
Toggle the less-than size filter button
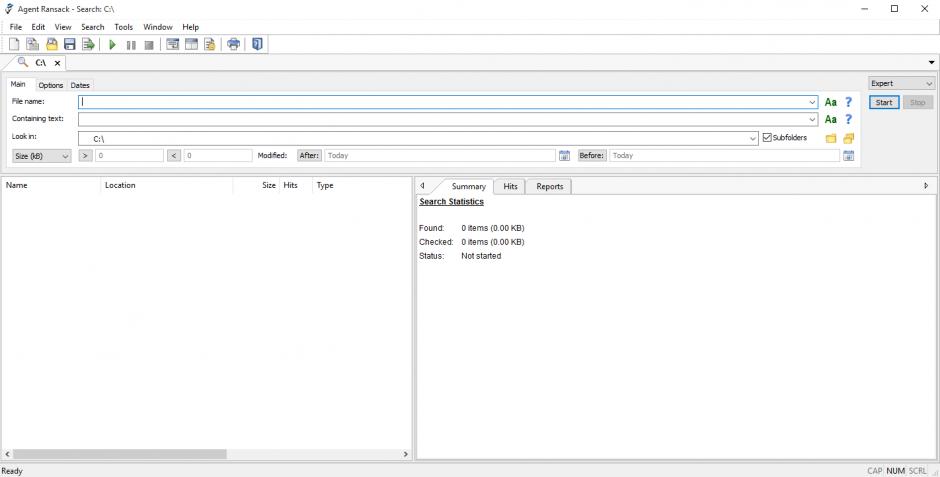(174, 156)
